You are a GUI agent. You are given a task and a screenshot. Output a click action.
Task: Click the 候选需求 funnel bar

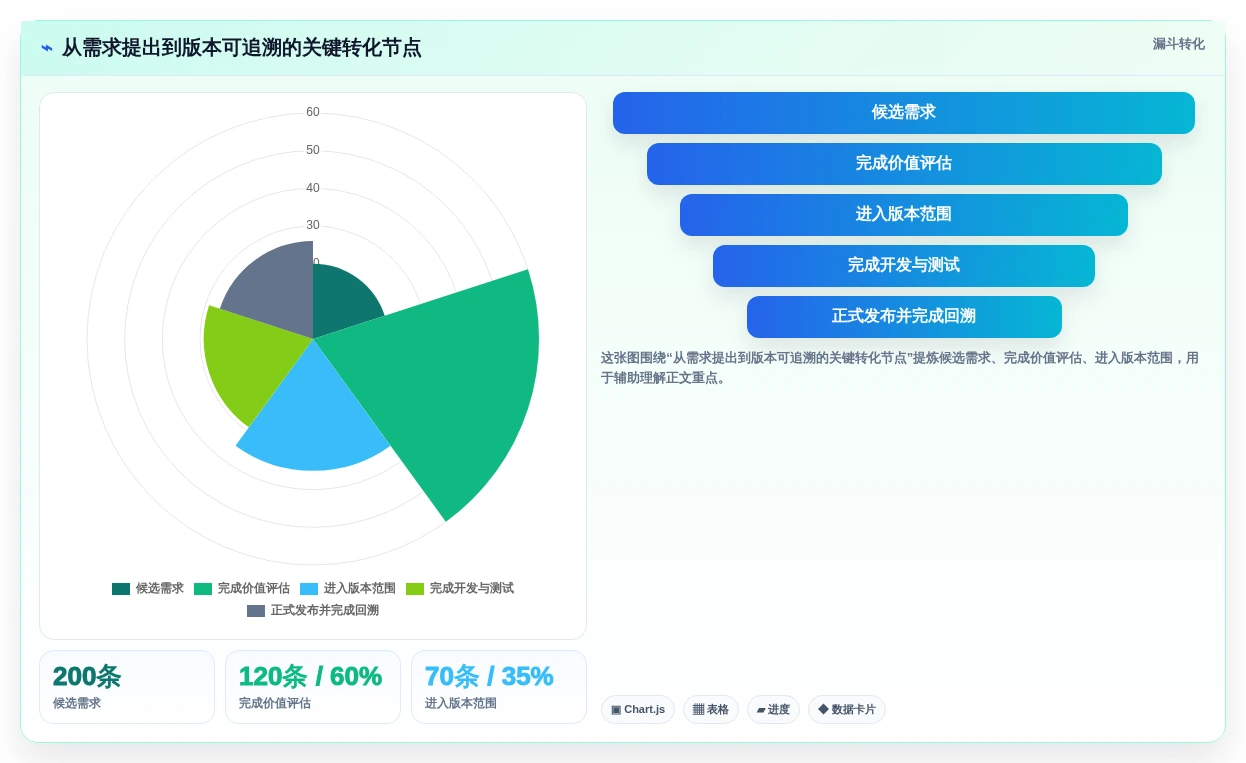(904, 113)
